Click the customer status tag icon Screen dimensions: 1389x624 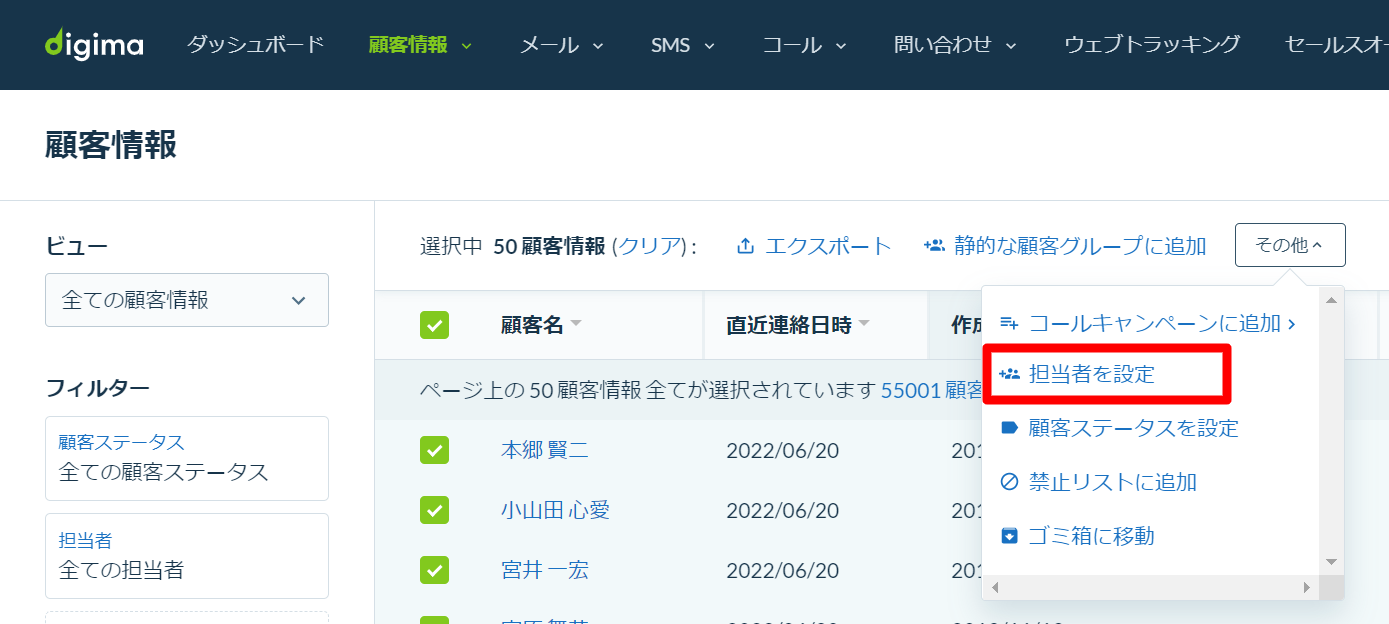tap(1010, 428)
